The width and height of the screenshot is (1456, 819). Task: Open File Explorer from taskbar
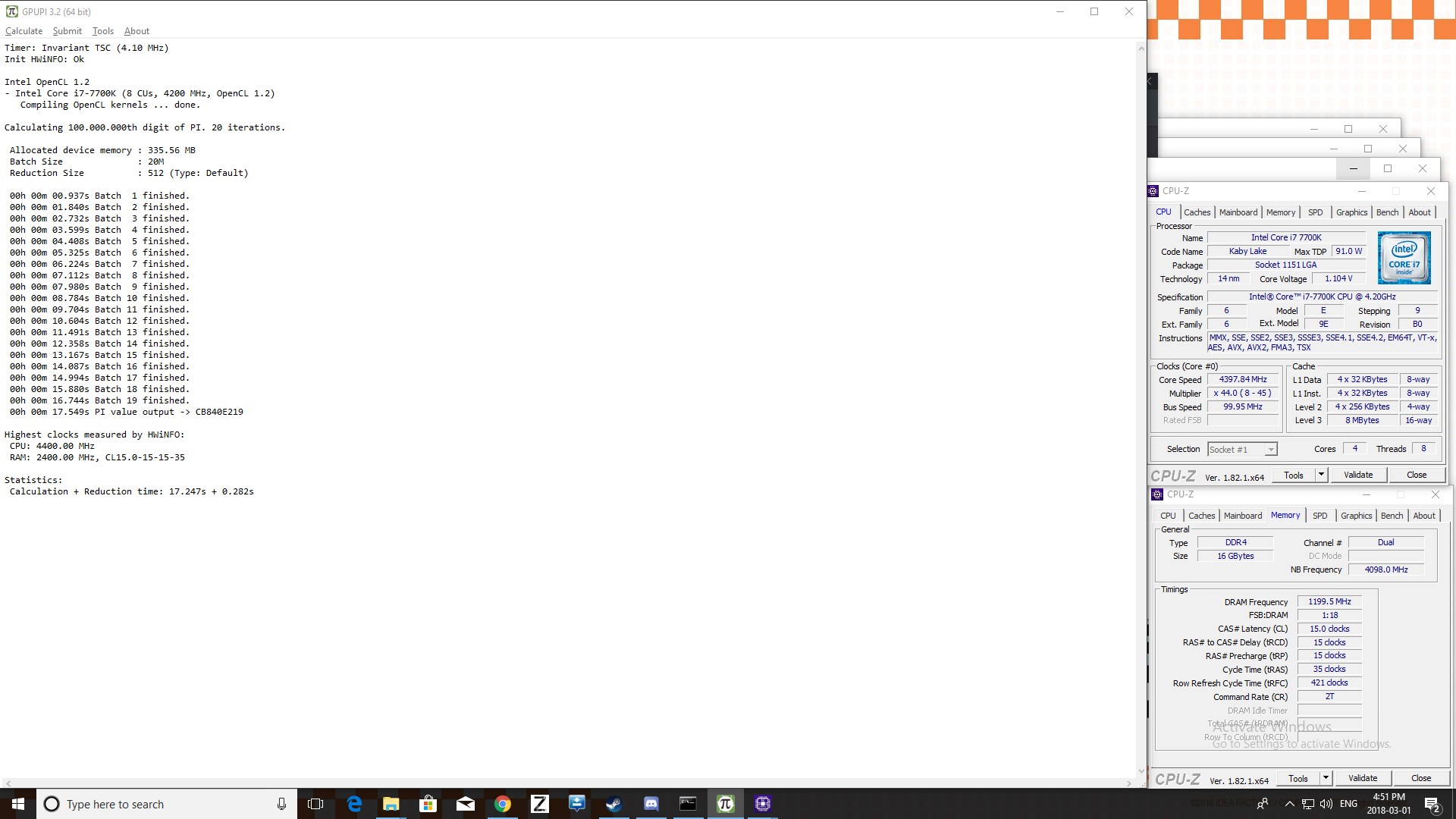pos(391,804)
